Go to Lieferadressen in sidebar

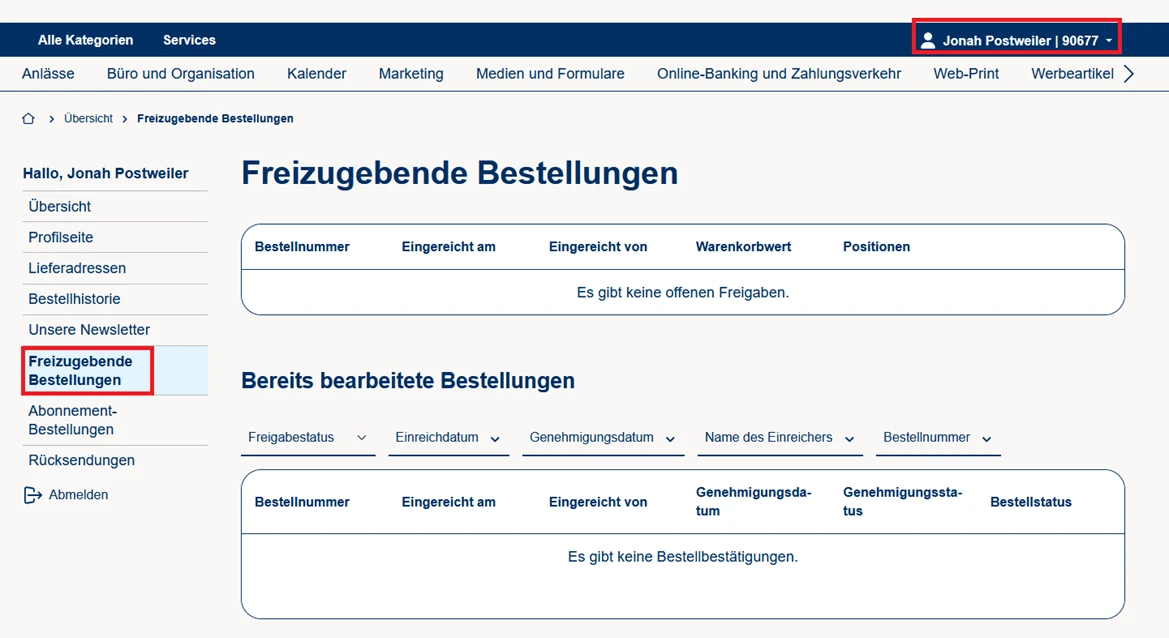click(x=77, y=268)
